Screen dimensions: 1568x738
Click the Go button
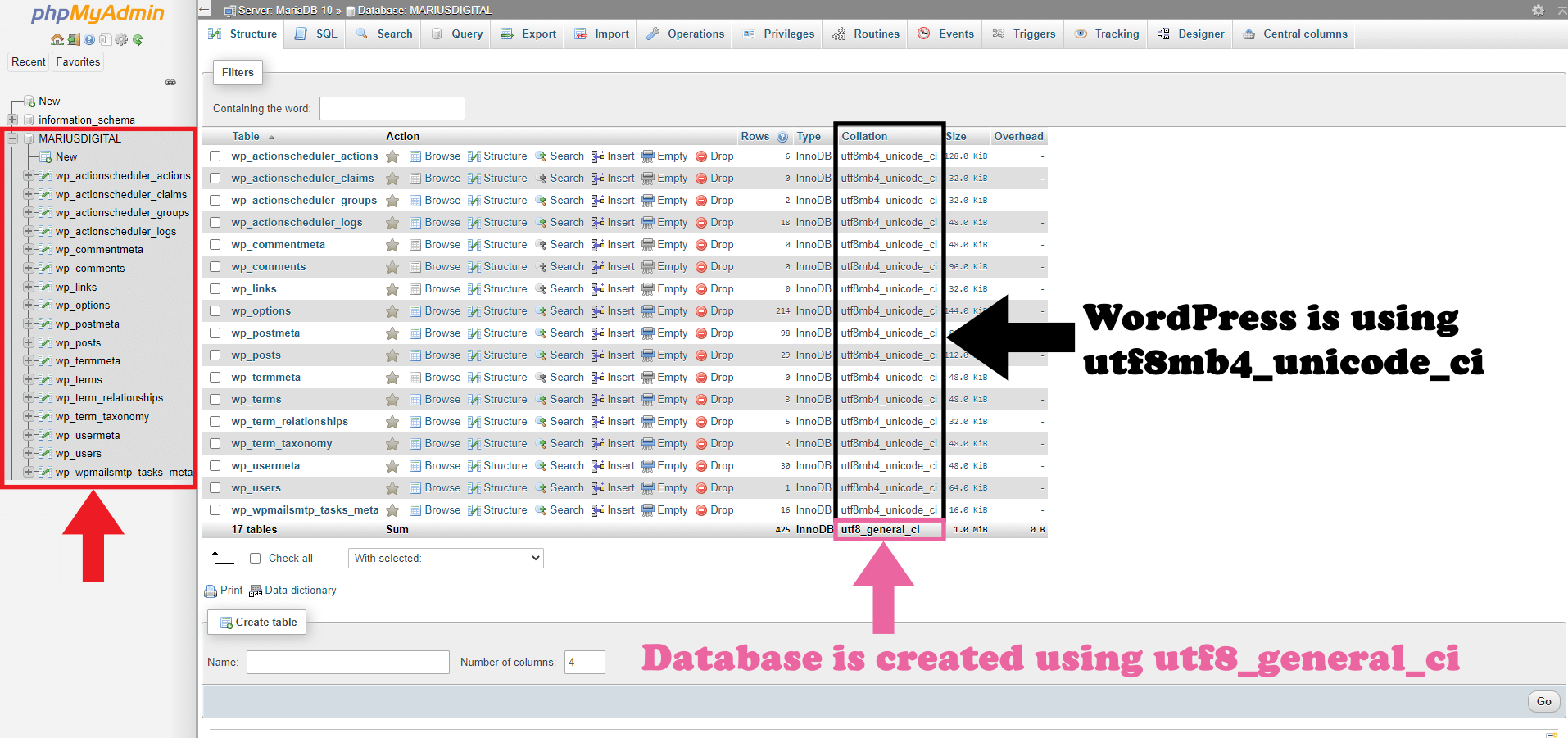click(1543, 701)
